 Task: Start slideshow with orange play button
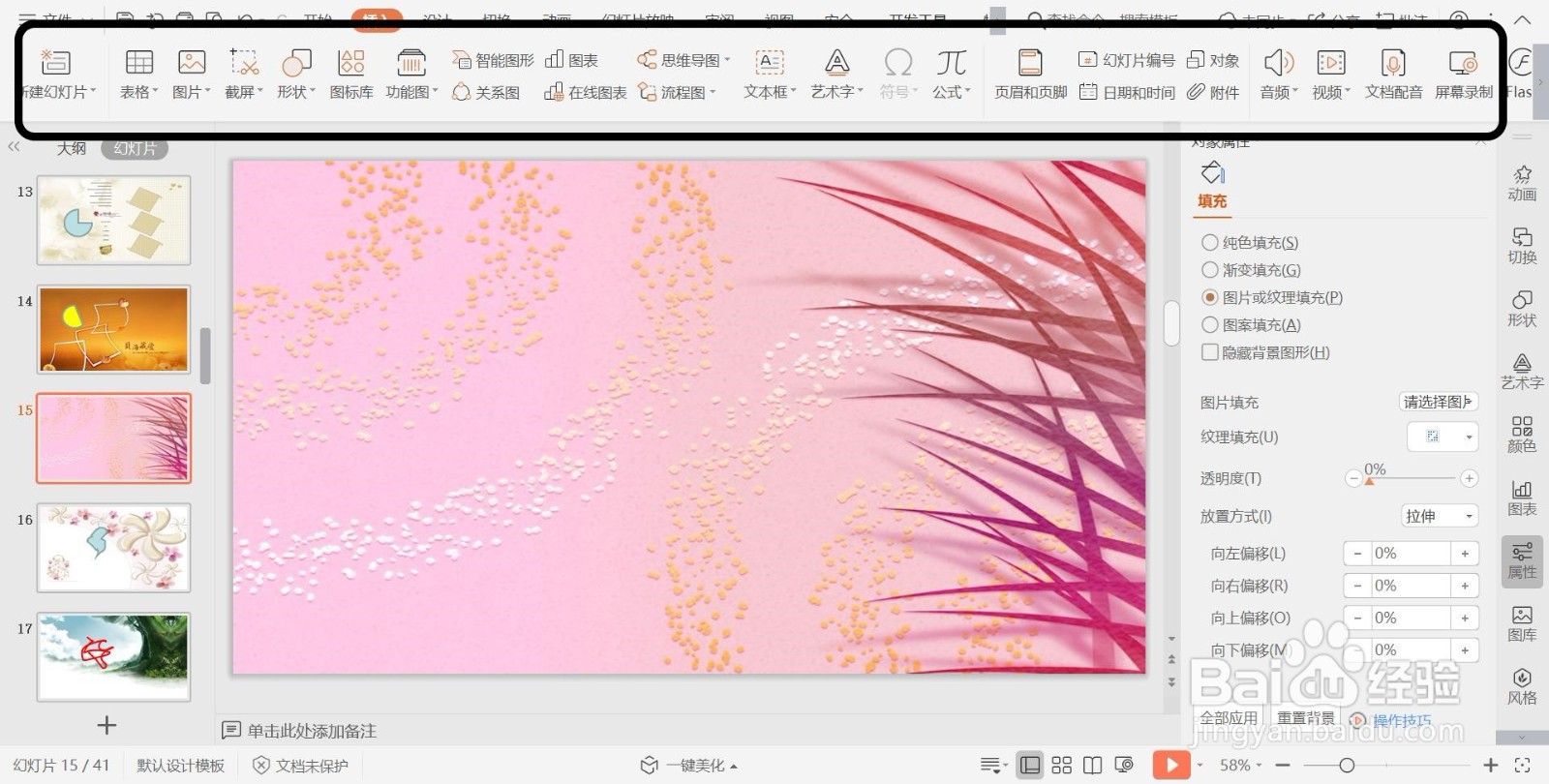click(1171, 766)
